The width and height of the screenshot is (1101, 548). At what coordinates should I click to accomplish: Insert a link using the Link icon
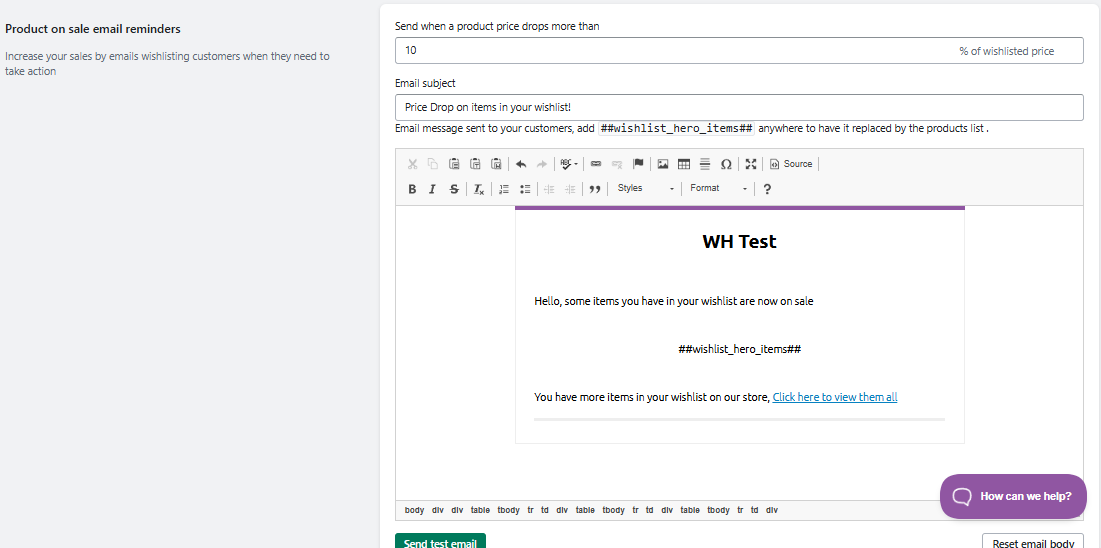tap(596, 164)
